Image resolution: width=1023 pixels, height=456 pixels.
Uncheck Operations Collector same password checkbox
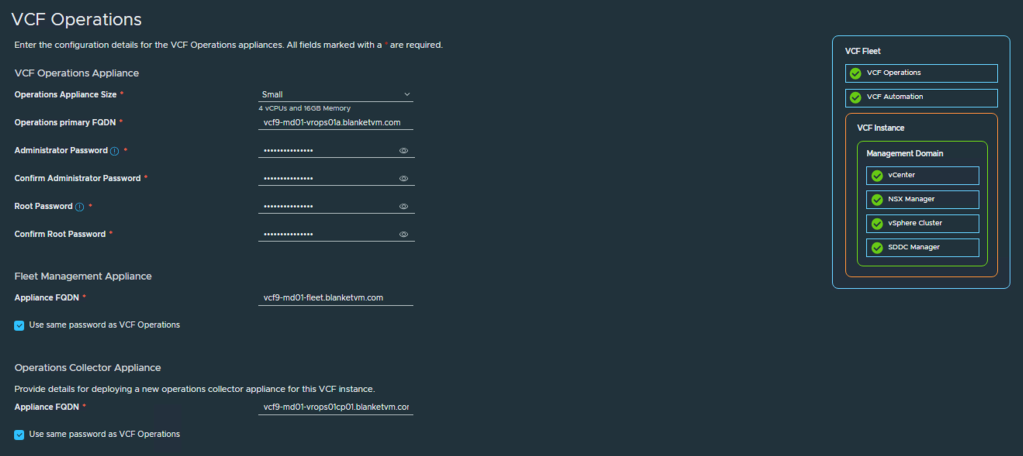[20, 434]
